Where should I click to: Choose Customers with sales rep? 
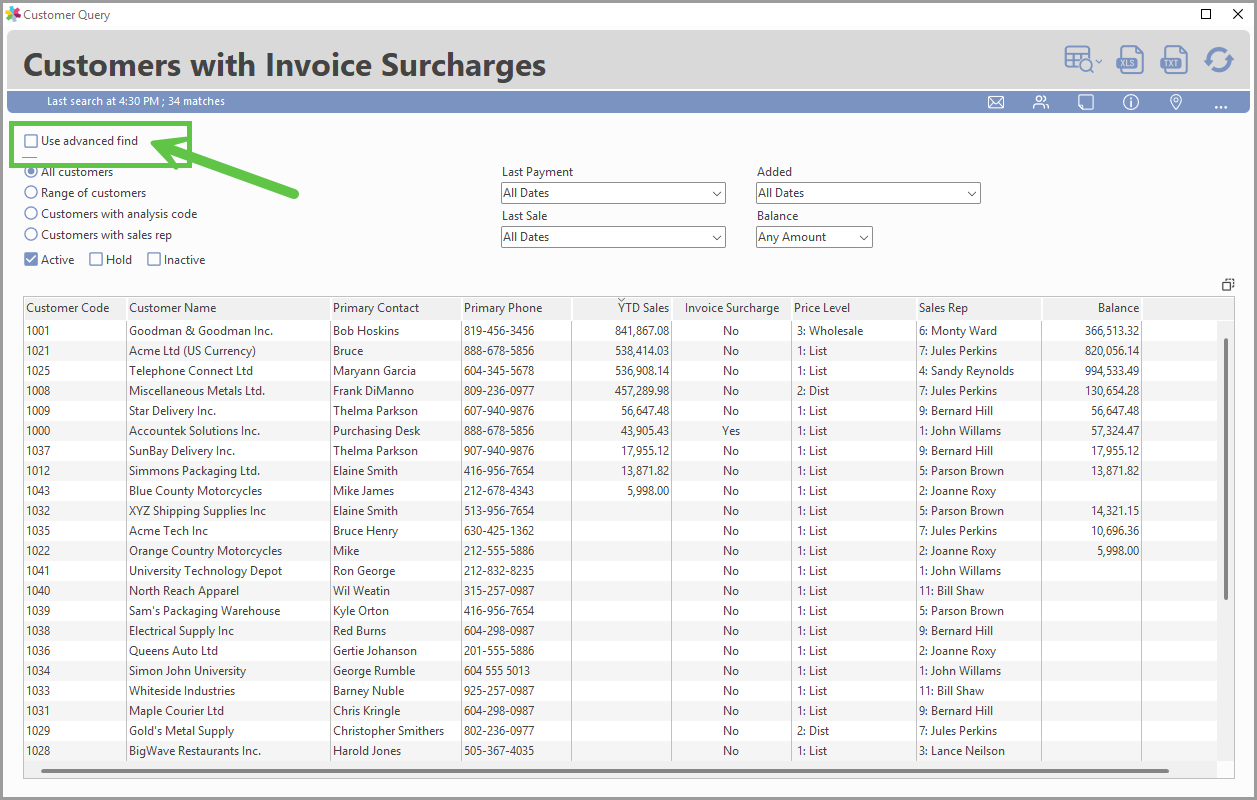[x=31, y=235]
